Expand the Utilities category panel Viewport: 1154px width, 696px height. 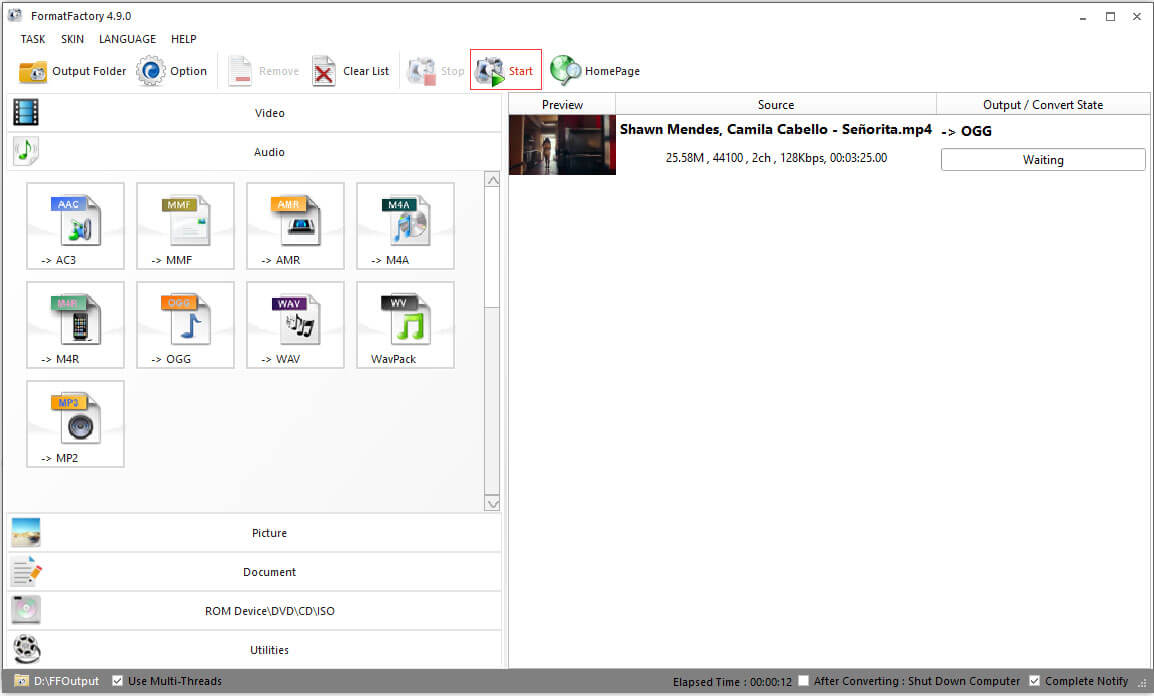tap(254, 650)
